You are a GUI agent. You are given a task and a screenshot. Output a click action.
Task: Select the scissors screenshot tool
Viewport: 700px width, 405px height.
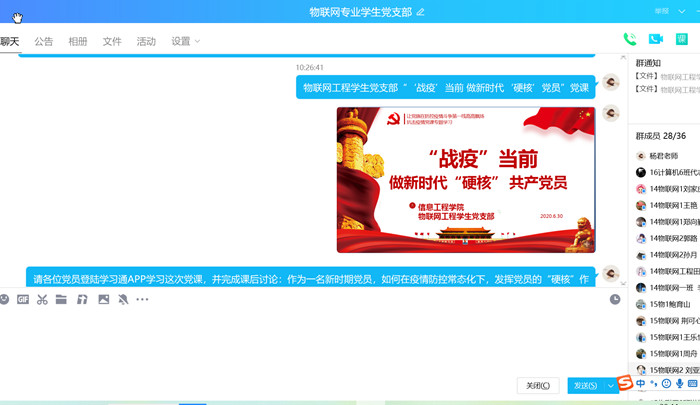(42, 299)
